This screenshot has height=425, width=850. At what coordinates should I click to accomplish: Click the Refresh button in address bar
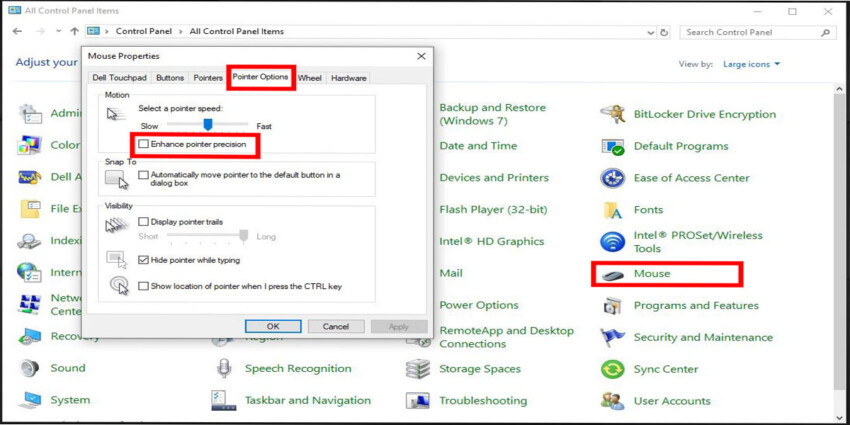pos(665,33)
